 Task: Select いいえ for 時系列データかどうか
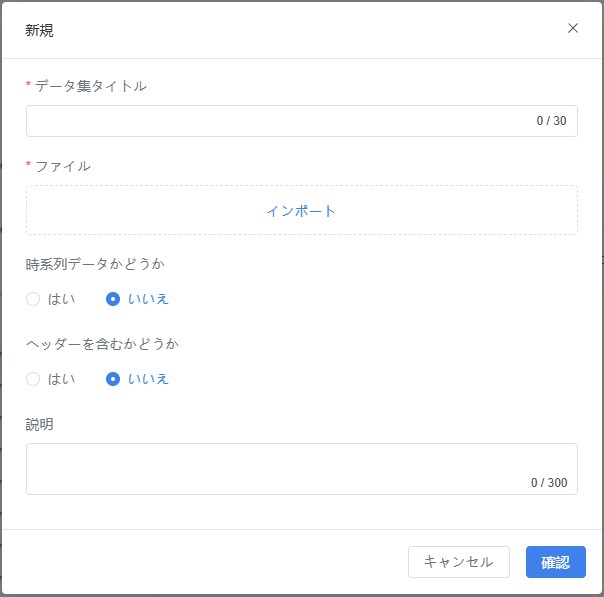pos(113,299)
